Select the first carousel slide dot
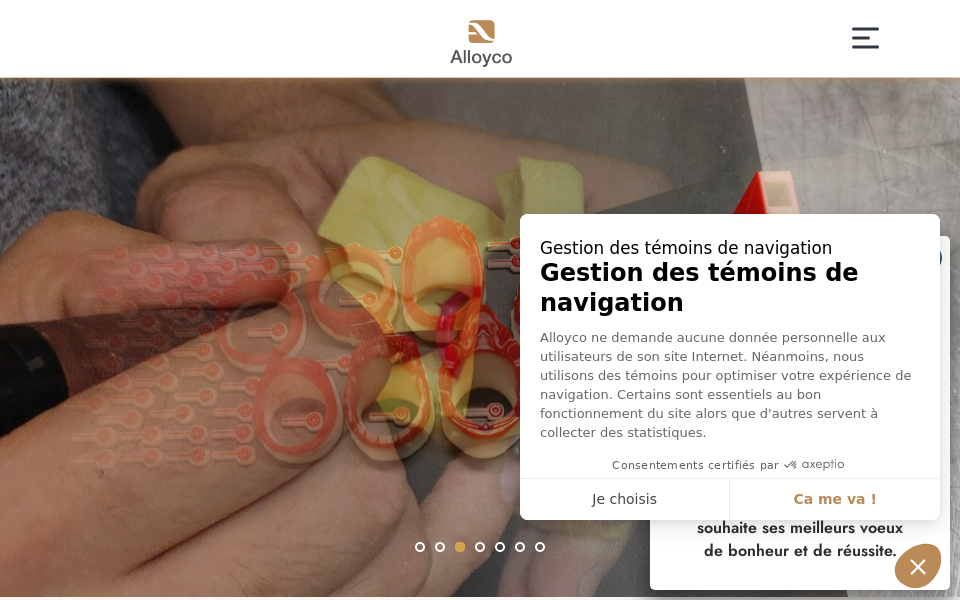Viewport: 960px width, 600px height. tap(420, 547)
